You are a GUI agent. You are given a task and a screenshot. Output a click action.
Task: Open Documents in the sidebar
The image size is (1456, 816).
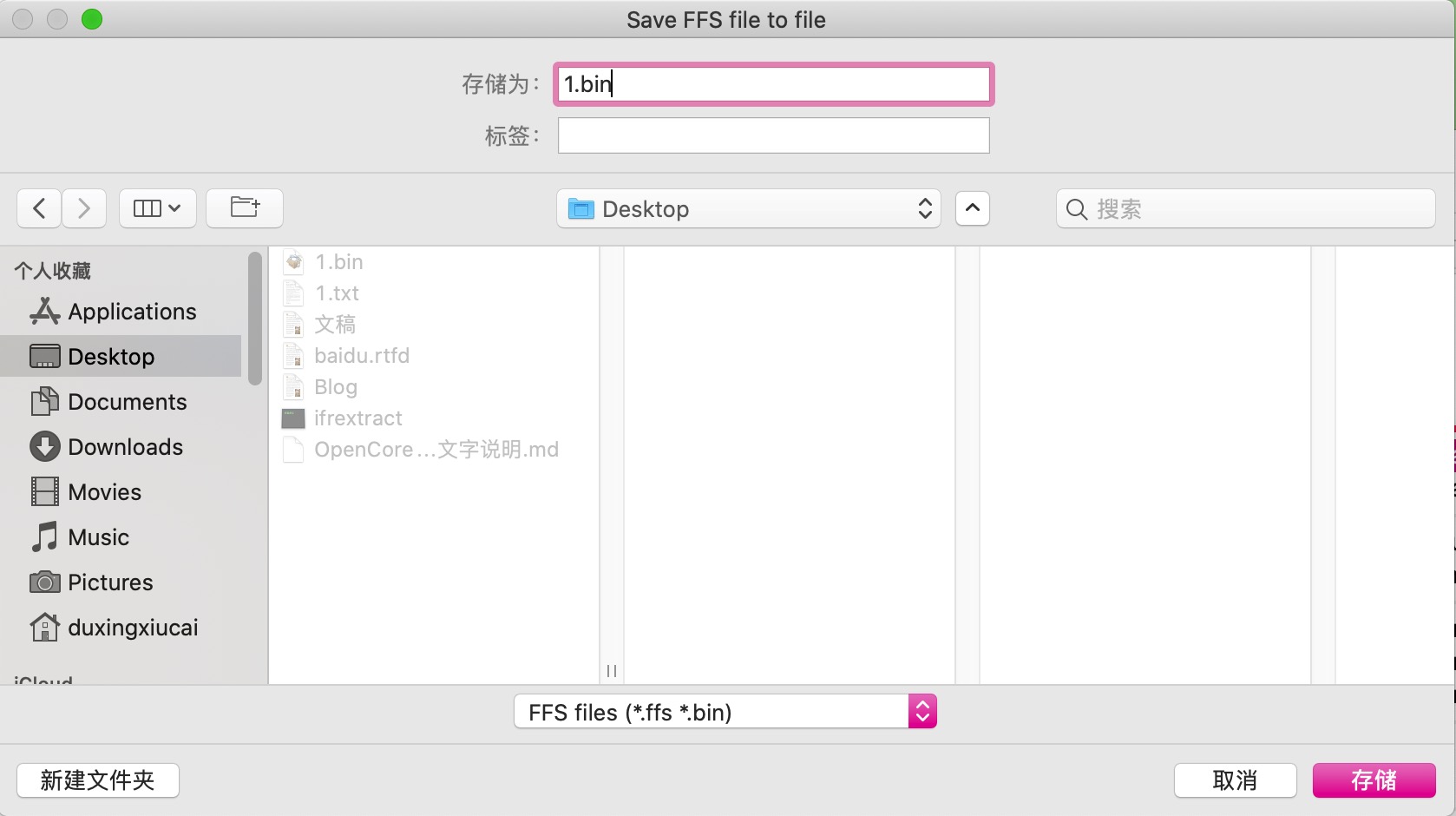121,402
